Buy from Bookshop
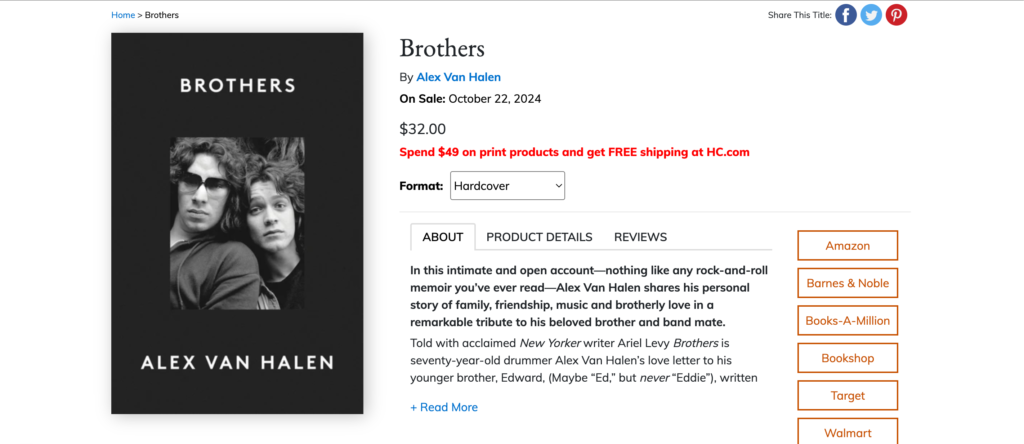 [847, 358]
